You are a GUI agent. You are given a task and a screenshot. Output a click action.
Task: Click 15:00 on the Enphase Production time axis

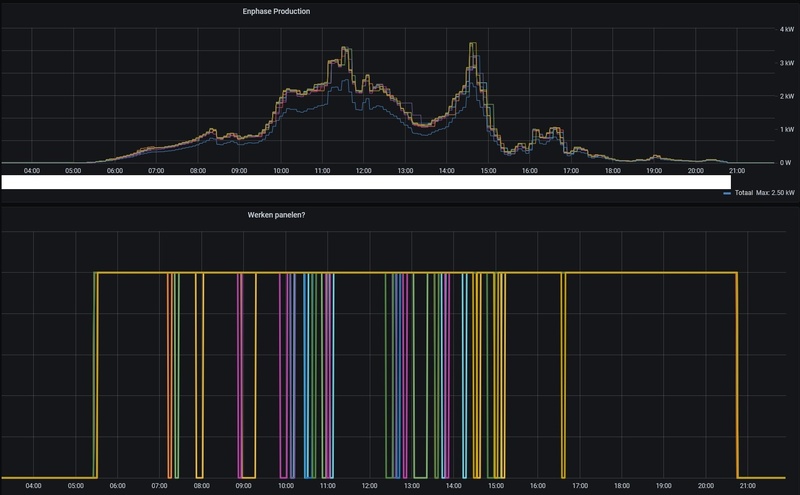click(488, 171)
